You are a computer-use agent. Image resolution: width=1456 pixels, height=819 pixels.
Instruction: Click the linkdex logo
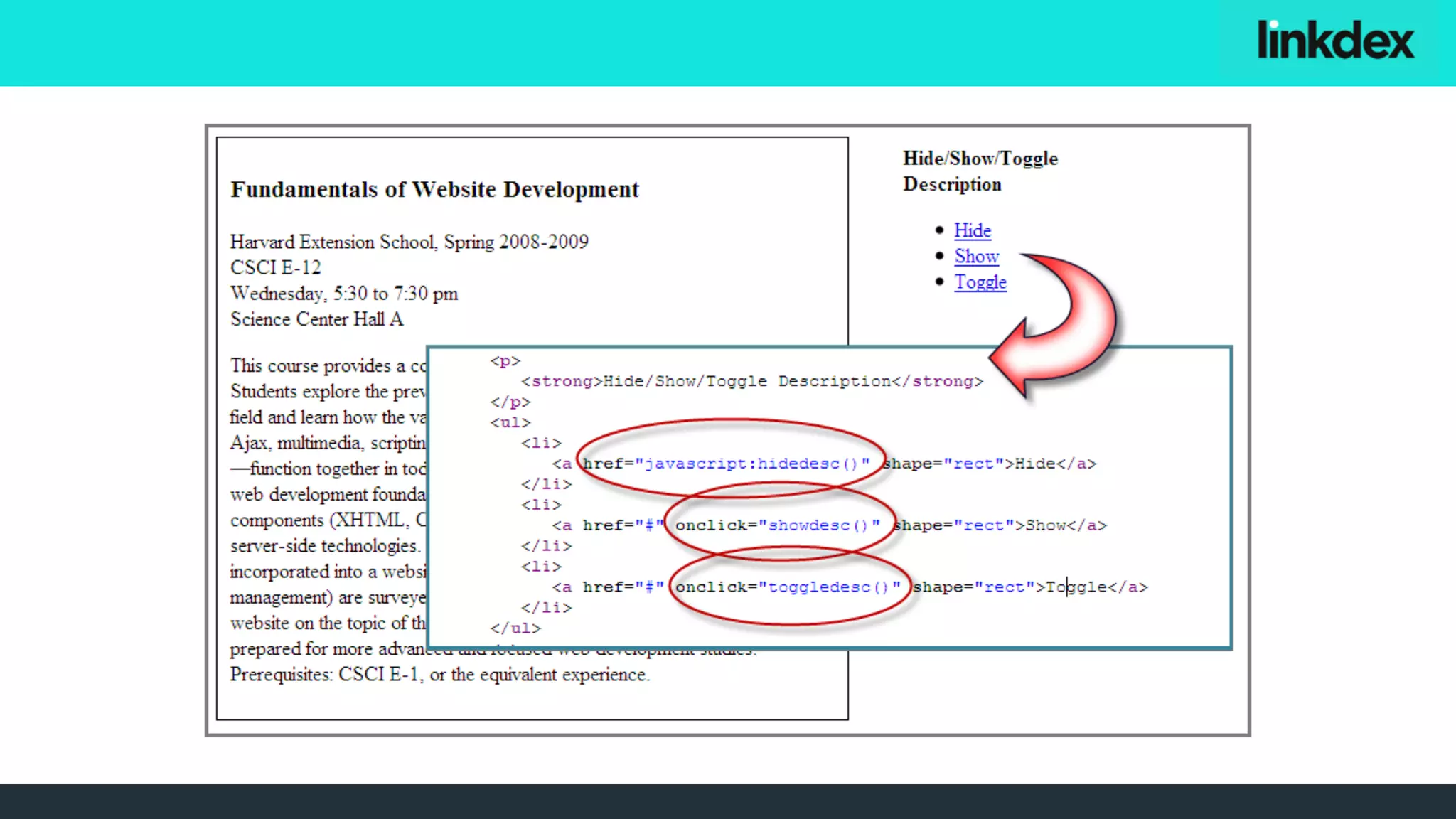pyautogui.click(x=1335, y=40)
